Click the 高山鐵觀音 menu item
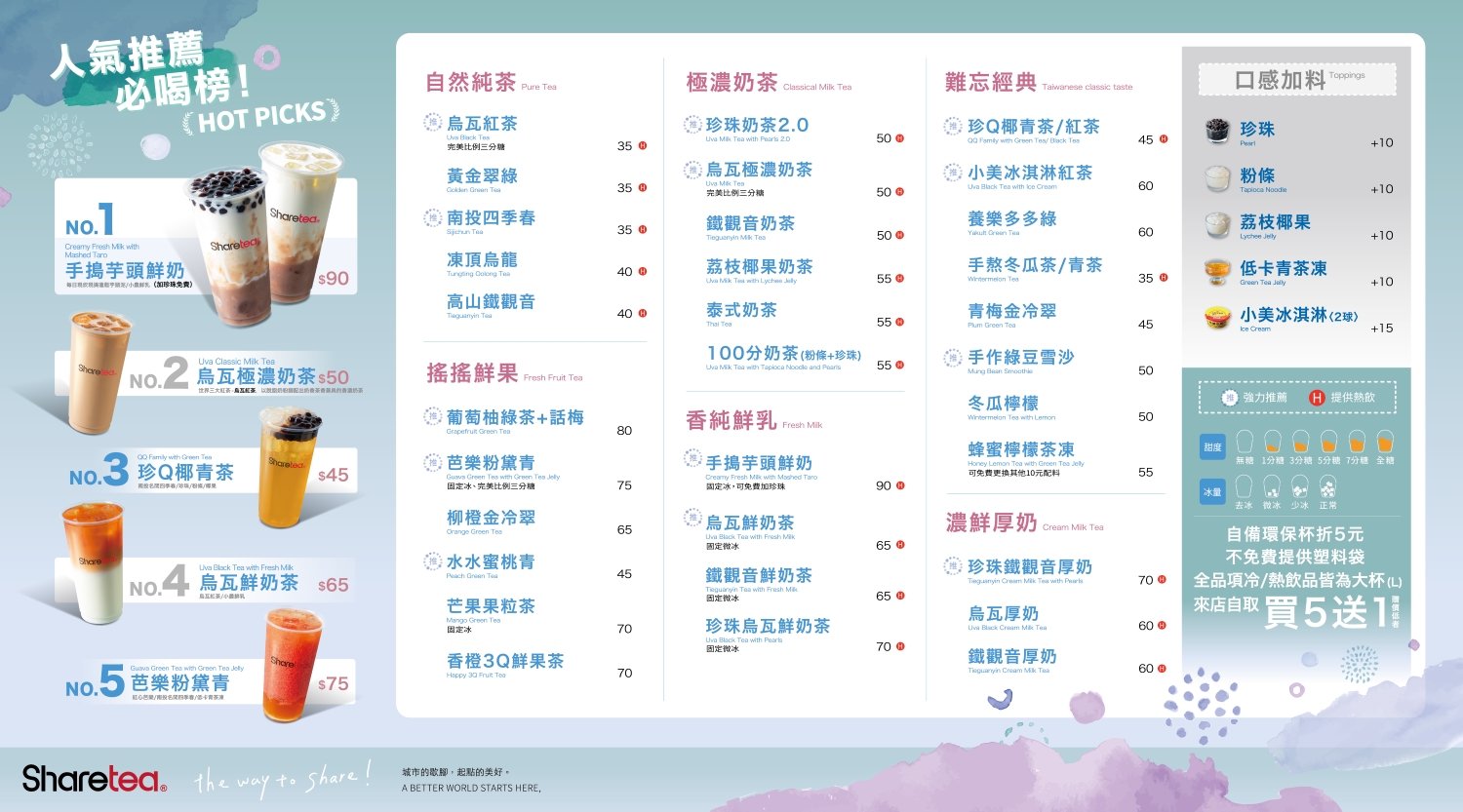 click(x=491, y=306)
